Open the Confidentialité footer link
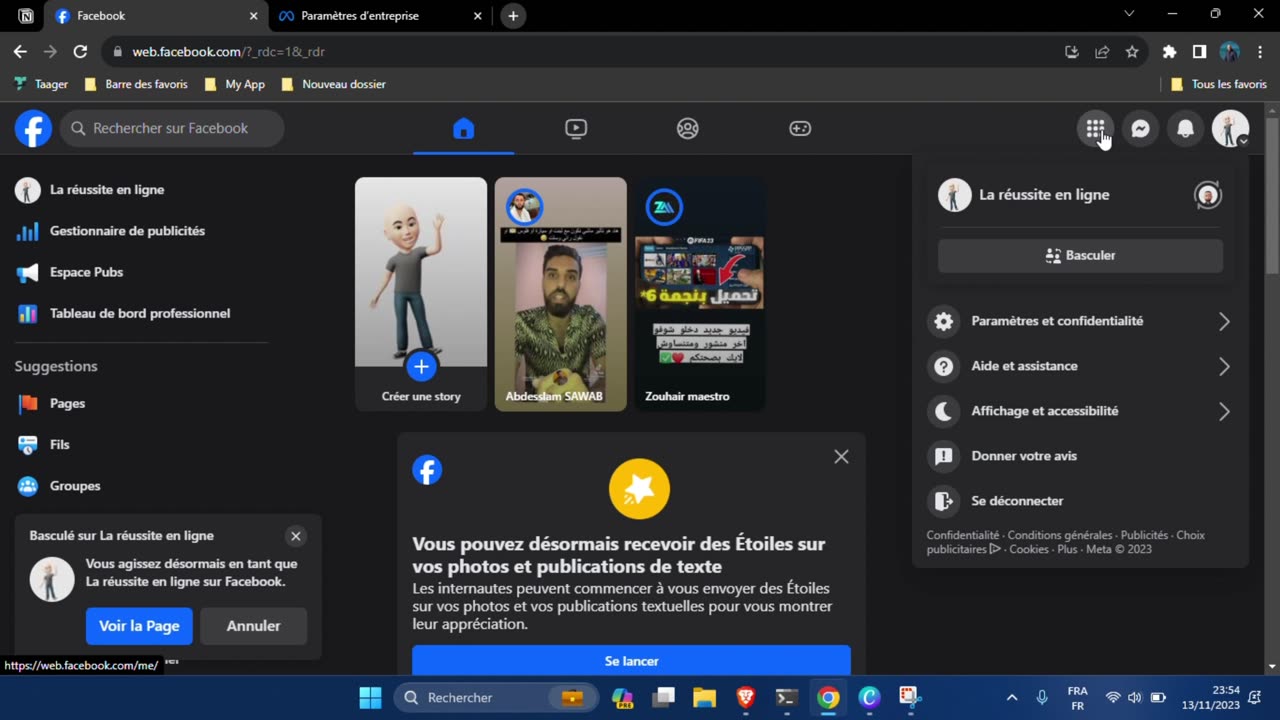 pyautogui.click(x=962, y=535)
